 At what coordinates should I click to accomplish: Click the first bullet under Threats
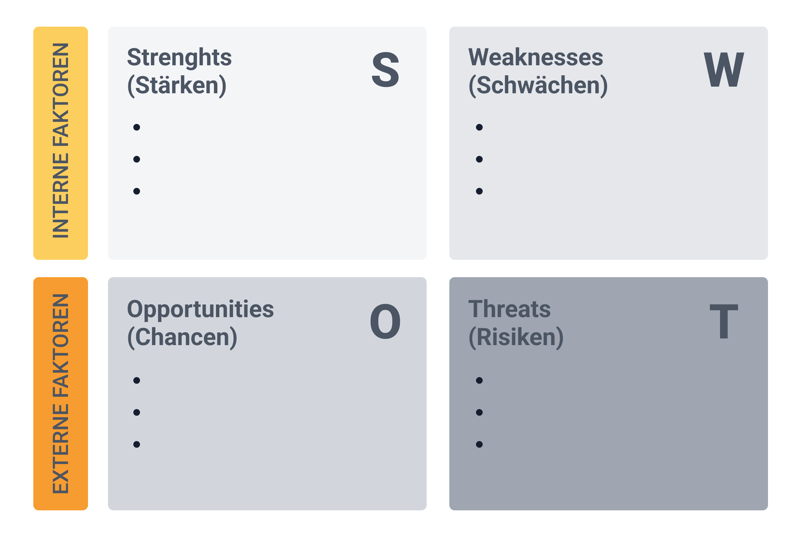480,380
